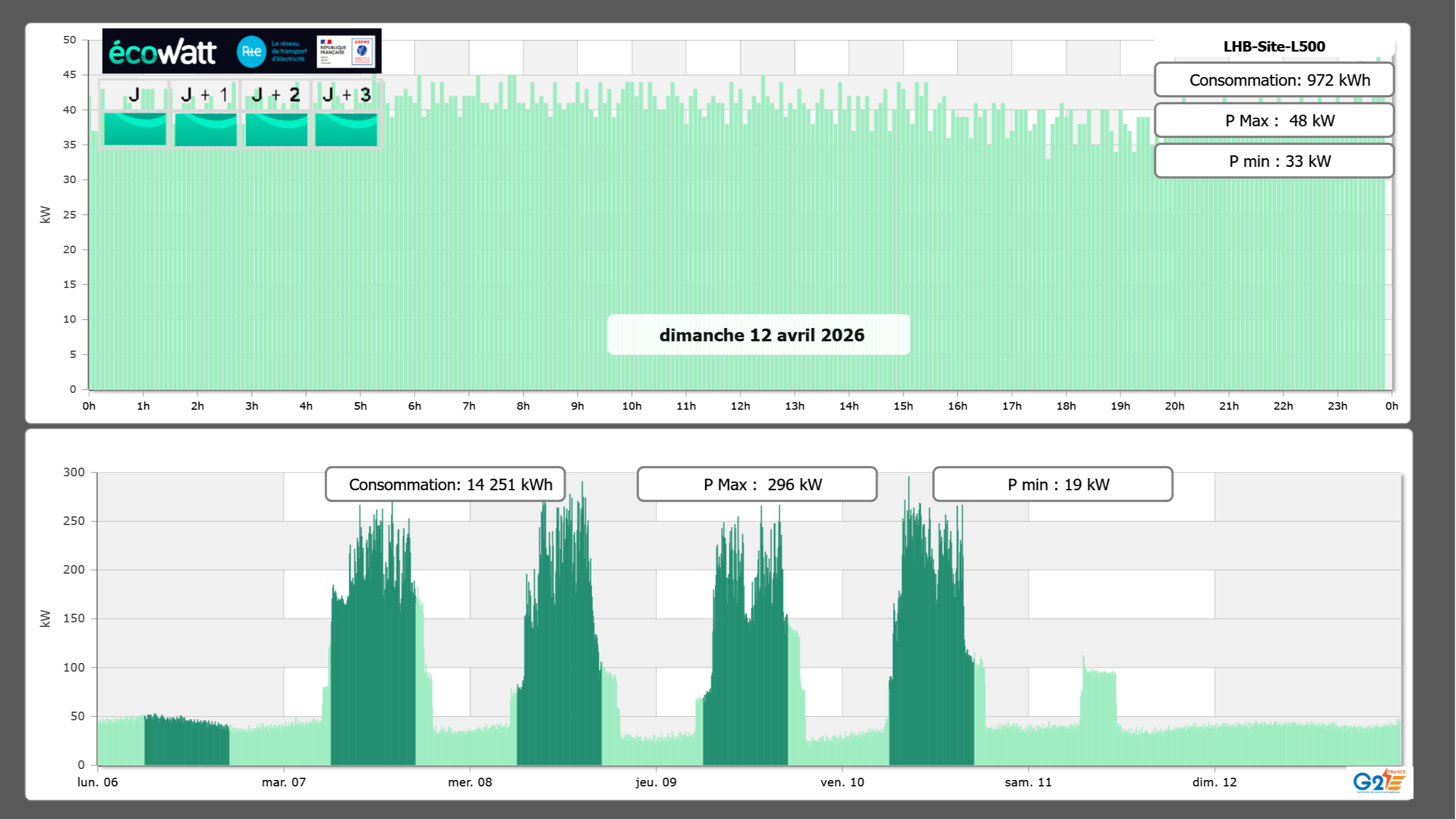The height and width of the screenshot is (820, 1456).
Task: Click the daily Consommation 972 kWh box
Action: (x=1273, y=80)
